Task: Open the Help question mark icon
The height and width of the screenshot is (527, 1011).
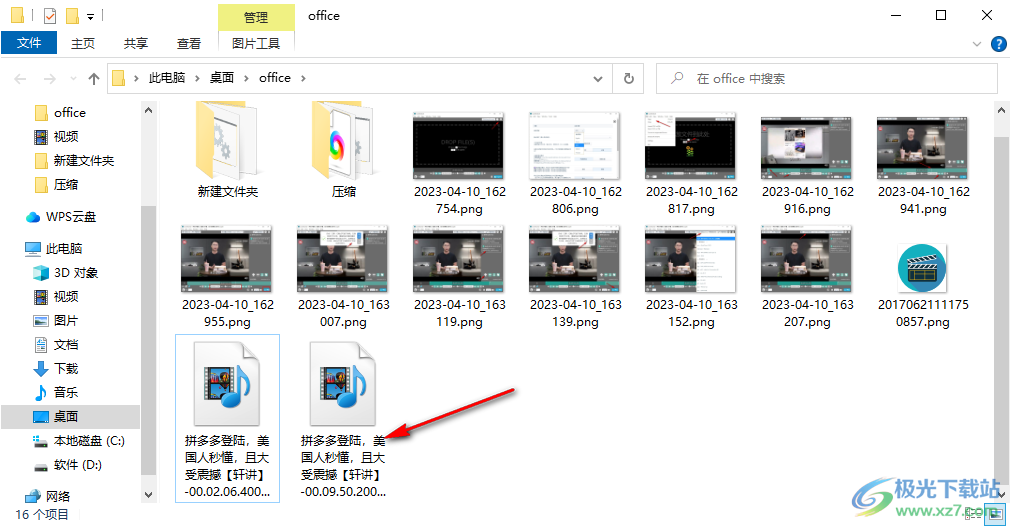Action: (x=998, y=44)
